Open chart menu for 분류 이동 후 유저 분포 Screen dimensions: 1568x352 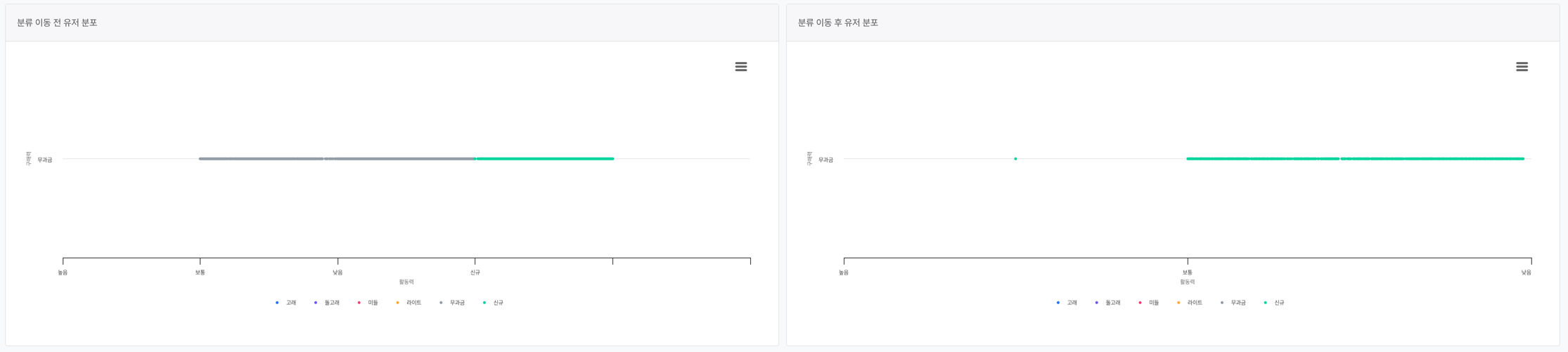(1522, 67)
